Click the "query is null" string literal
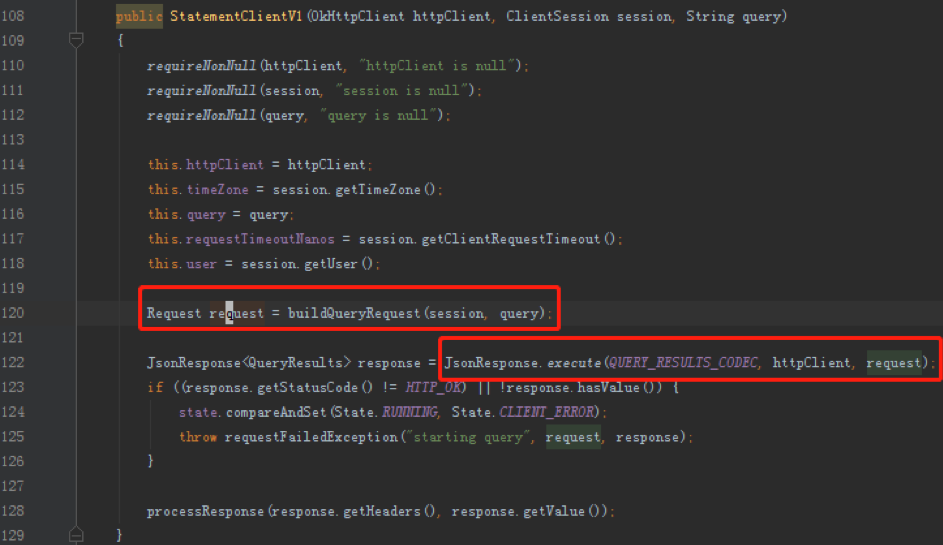943x545 pixels. tap(378, 115)
